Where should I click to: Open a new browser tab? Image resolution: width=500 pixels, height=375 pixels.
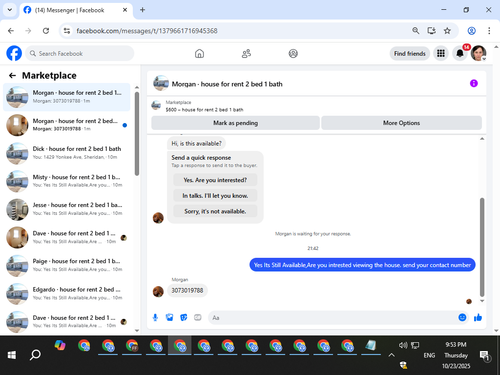pos(142,10)
